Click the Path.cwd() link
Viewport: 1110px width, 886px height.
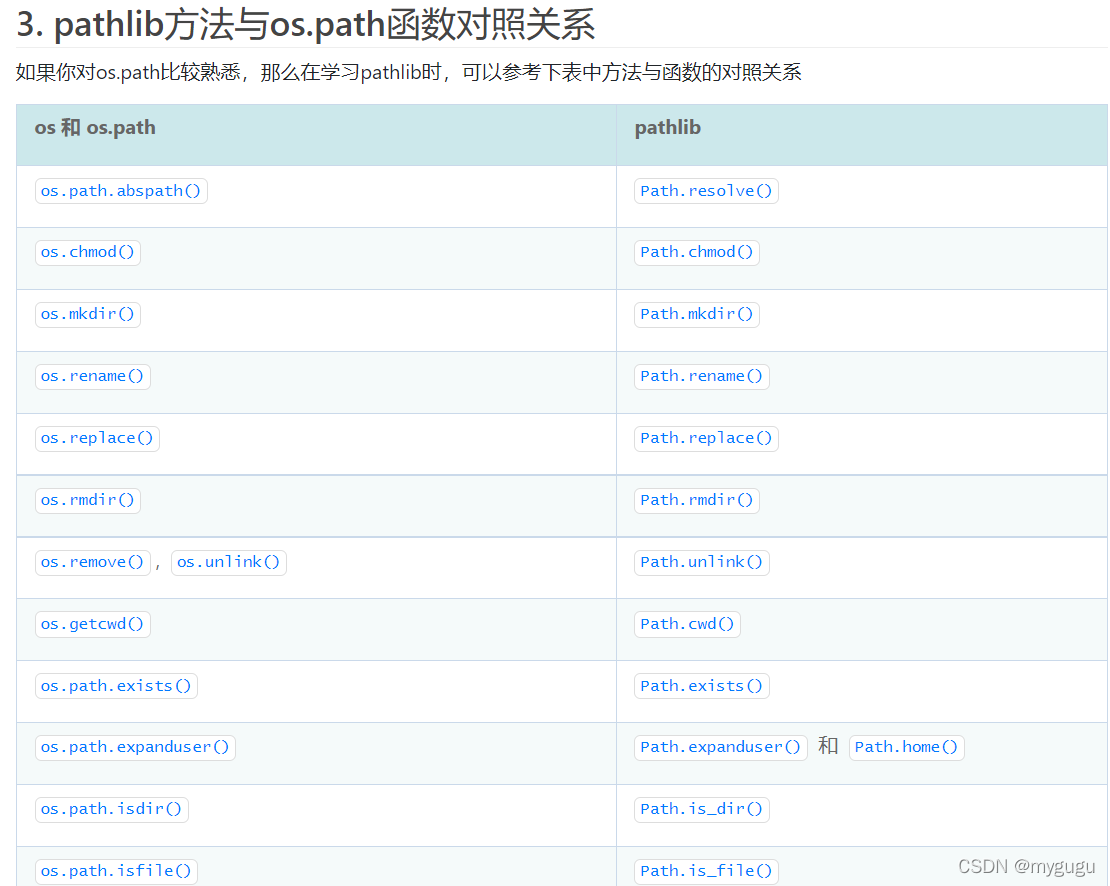(687, 624)
